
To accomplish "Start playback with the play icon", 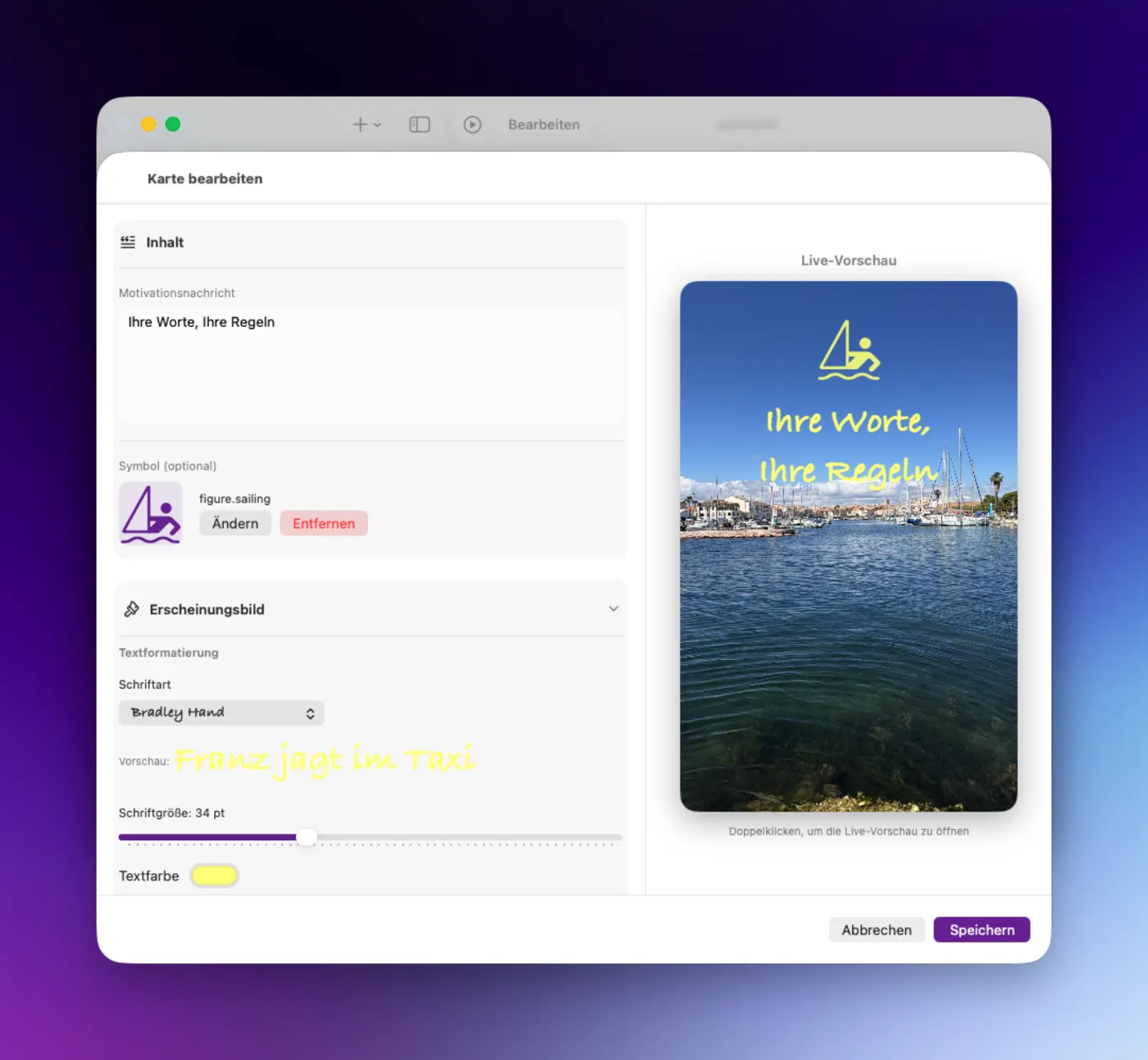I will (472, 125).
